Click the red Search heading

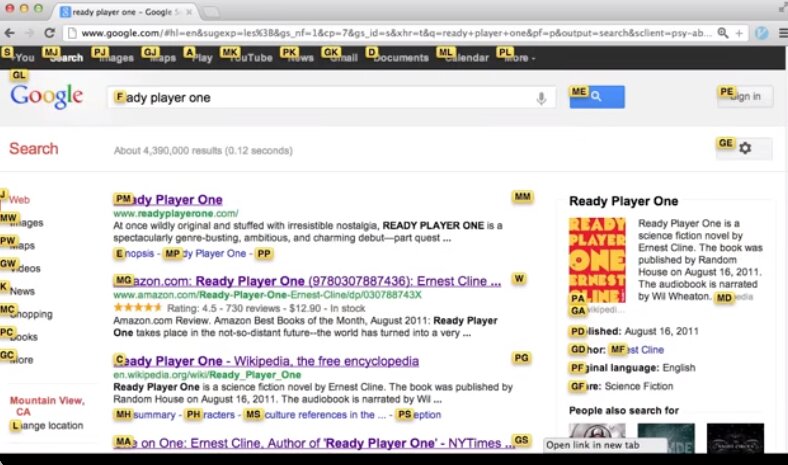pyautogui.click(x=34, y=149)
